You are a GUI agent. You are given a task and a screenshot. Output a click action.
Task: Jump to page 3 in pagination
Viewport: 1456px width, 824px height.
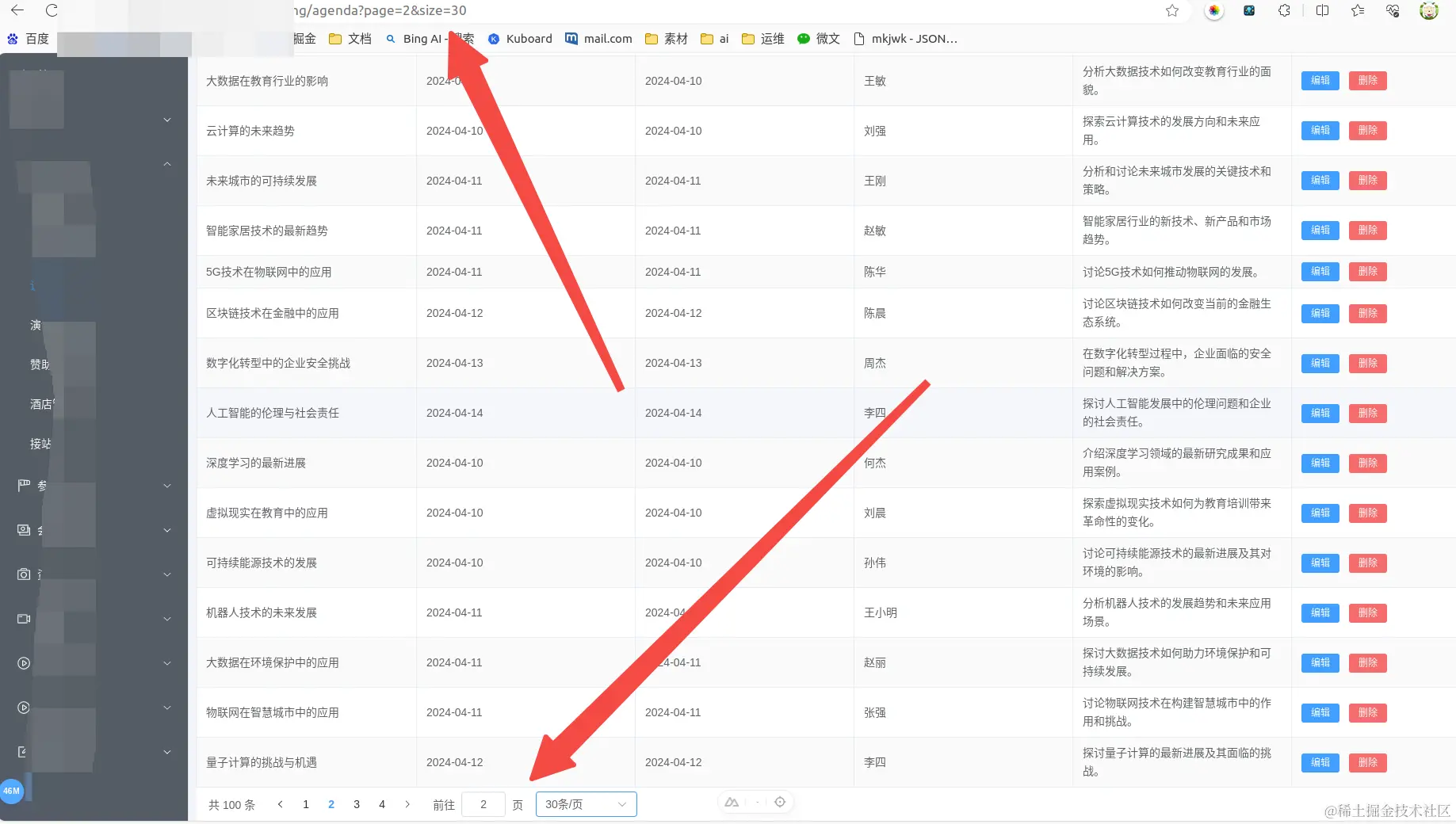pos(357,804)
